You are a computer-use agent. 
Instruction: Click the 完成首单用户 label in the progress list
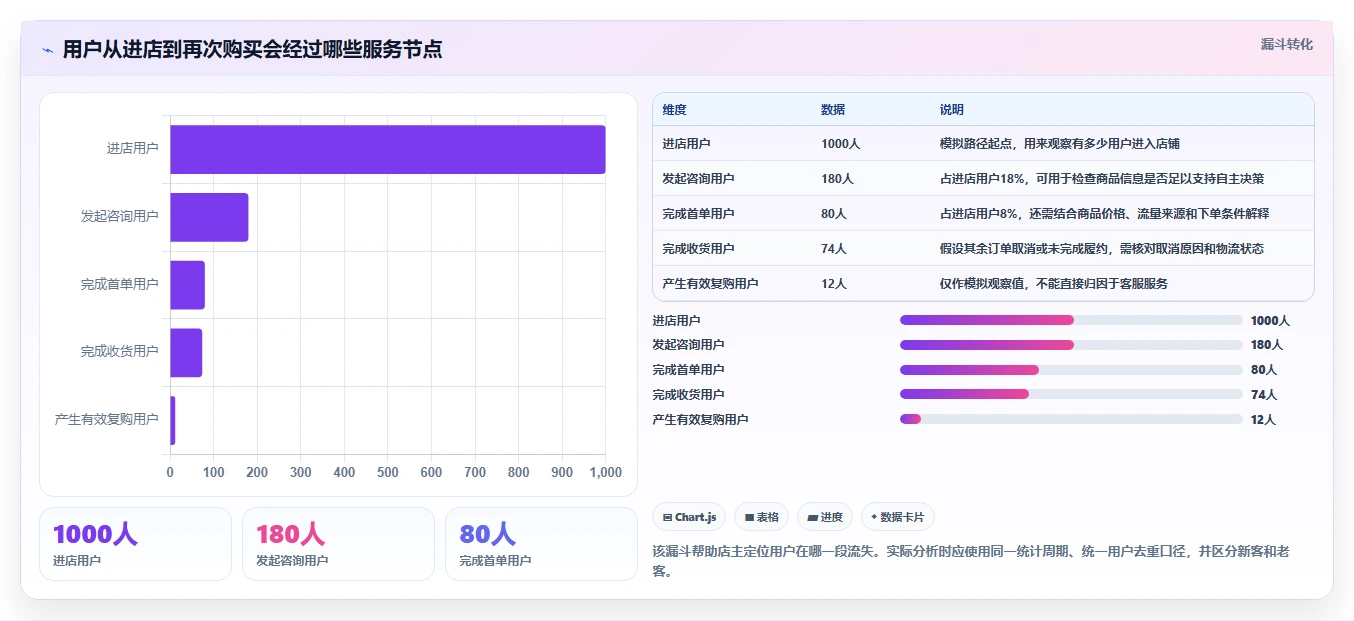coord(688,370)
